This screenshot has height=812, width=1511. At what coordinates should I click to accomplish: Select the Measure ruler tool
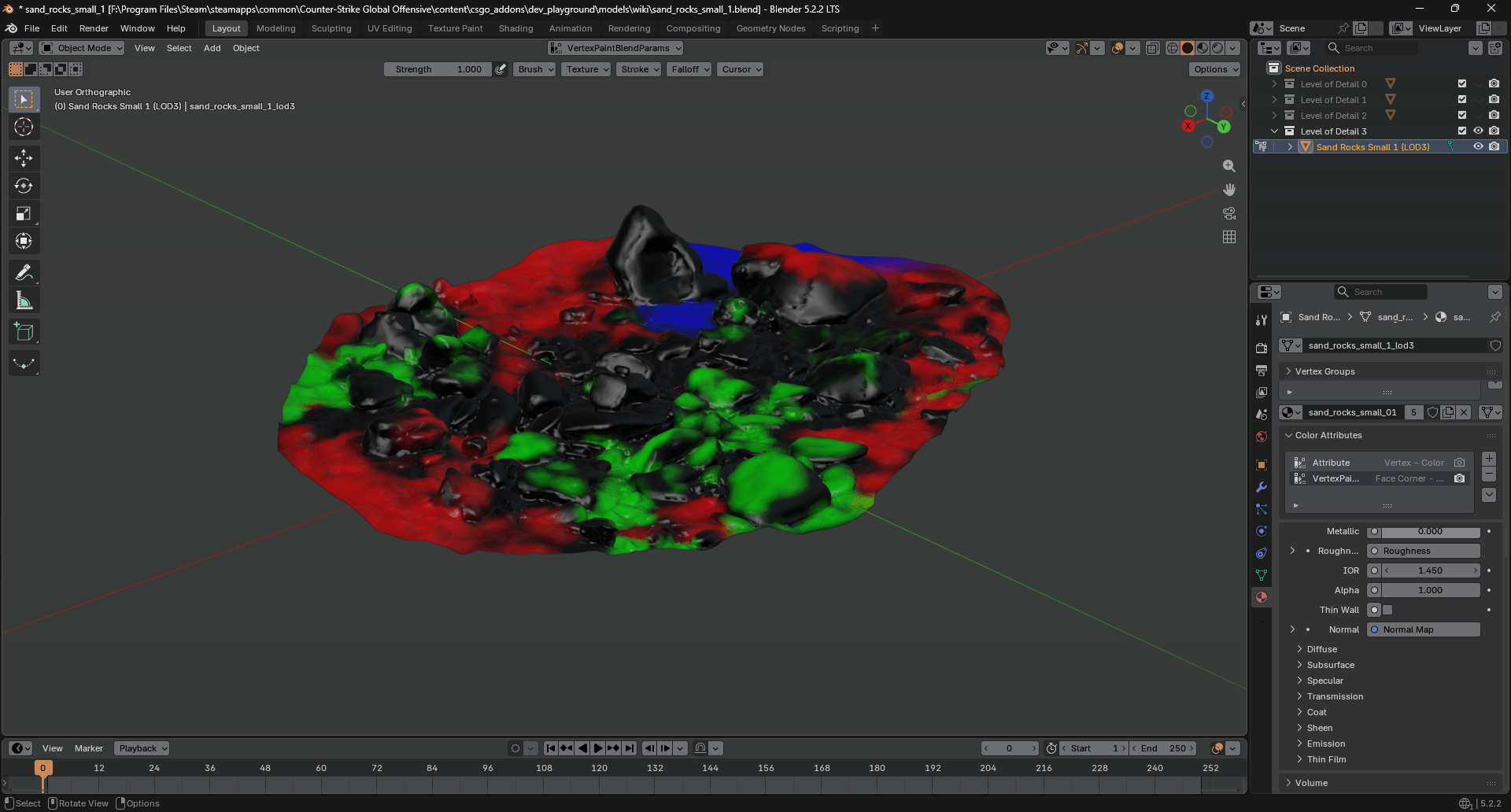click(x=24, y=300)
